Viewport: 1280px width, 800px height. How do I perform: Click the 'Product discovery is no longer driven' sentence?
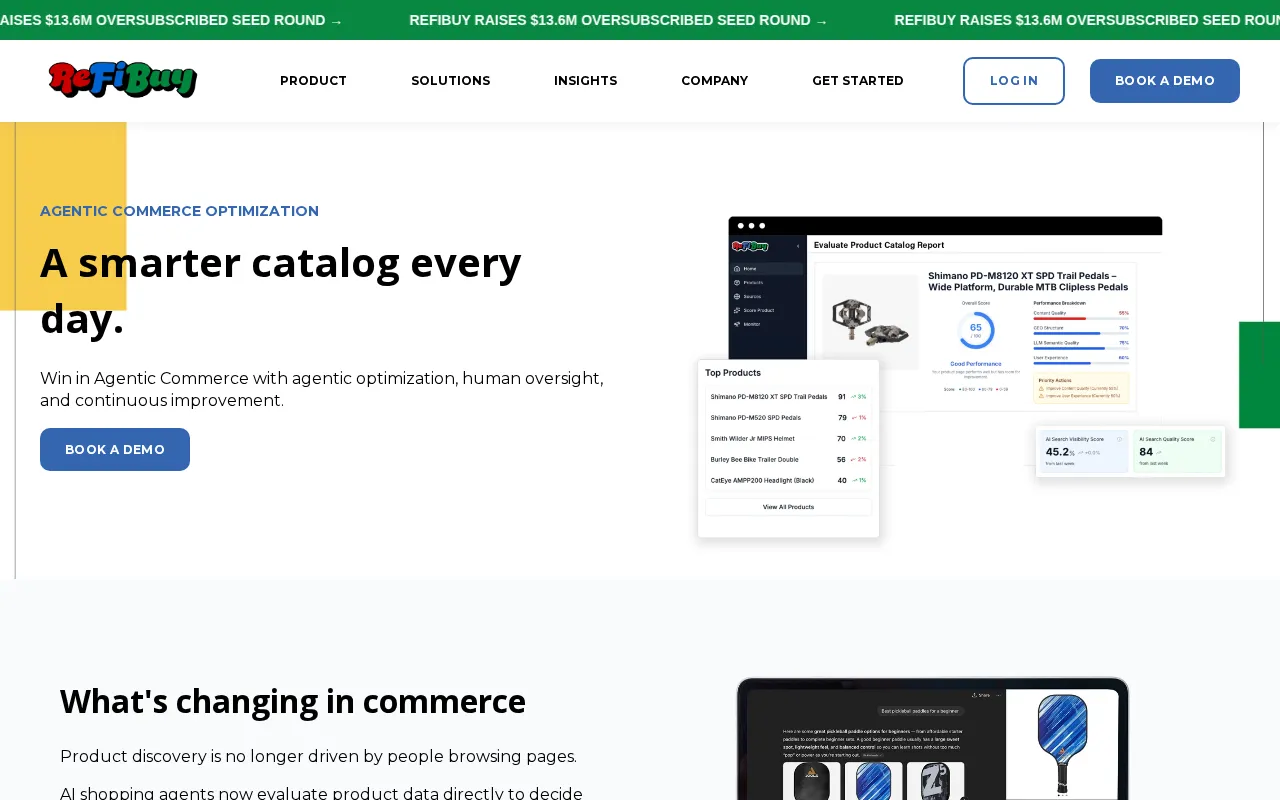(x=319, y=756)
